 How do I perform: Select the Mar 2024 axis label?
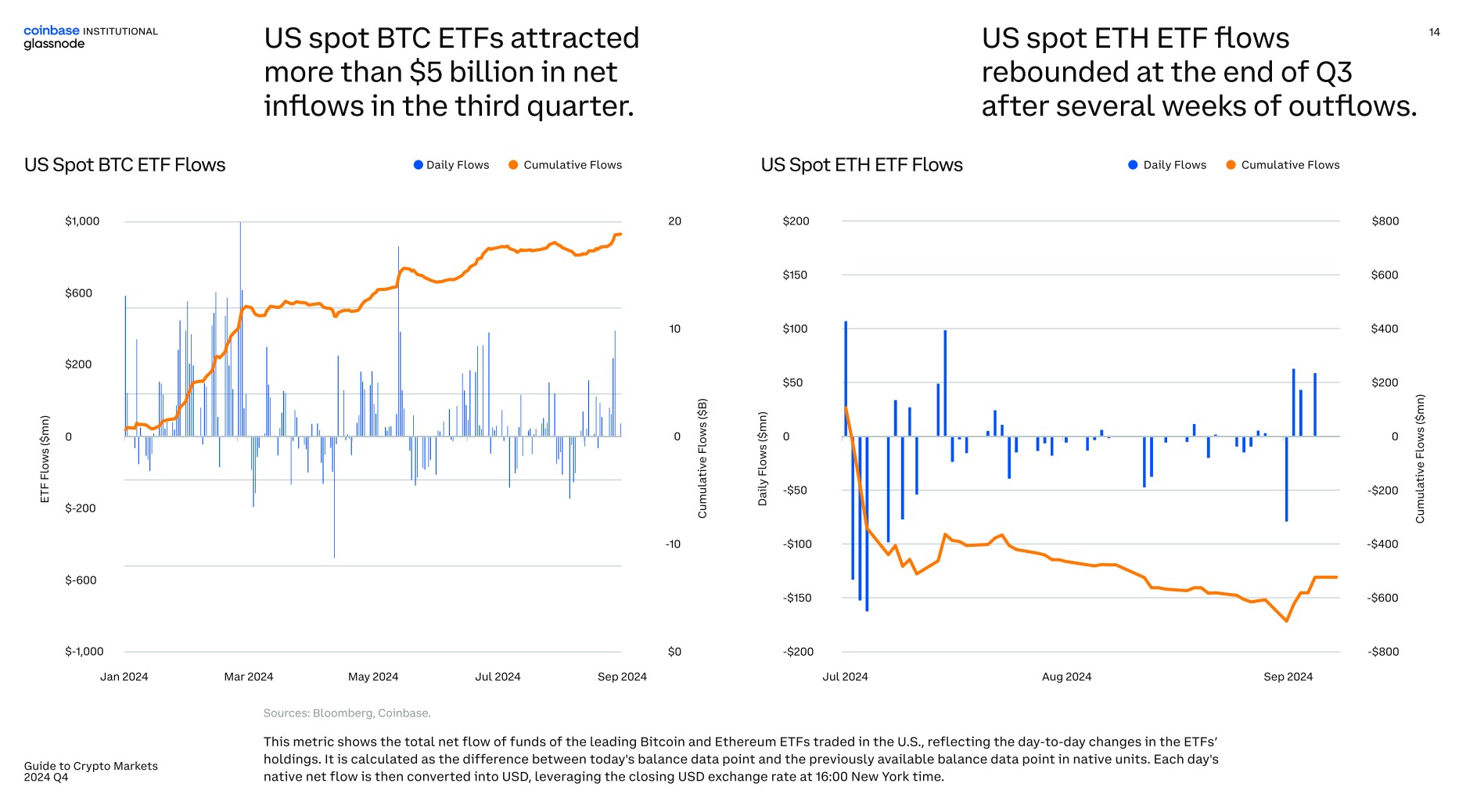(x=249, y=677)
